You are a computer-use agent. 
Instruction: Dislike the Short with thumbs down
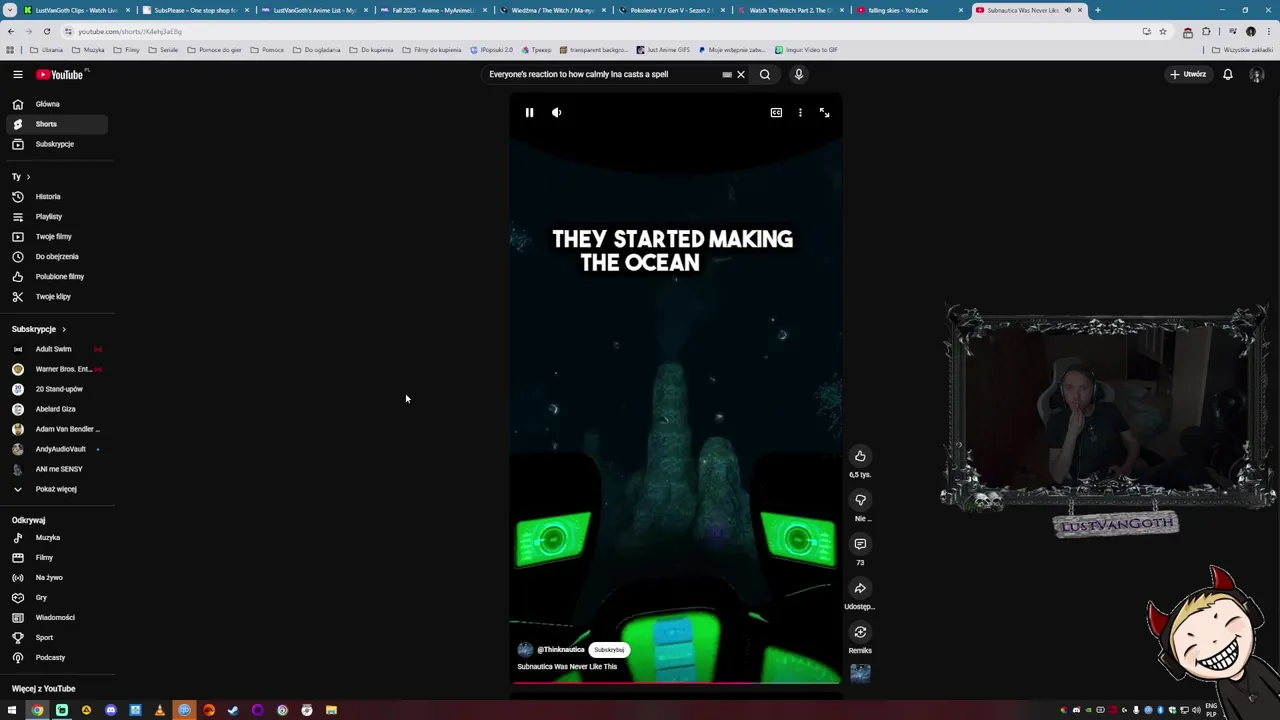pyautogui.click(x=860, y=500)
